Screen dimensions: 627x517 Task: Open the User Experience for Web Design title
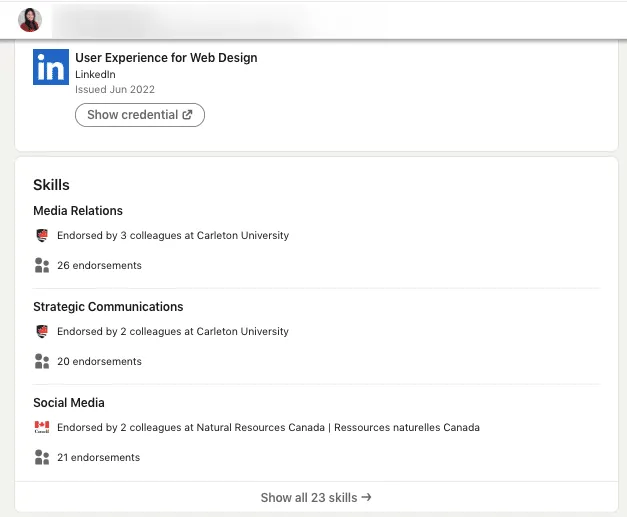(x=166, y=58)
